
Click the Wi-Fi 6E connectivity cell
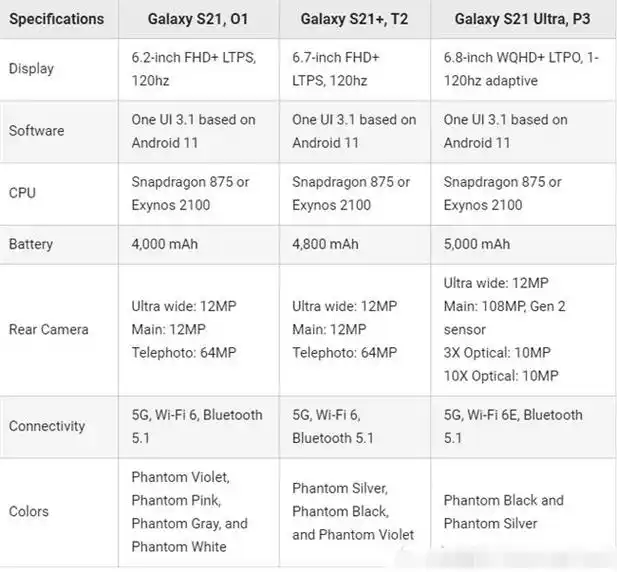pyautogui.click(x=513, y=426)
